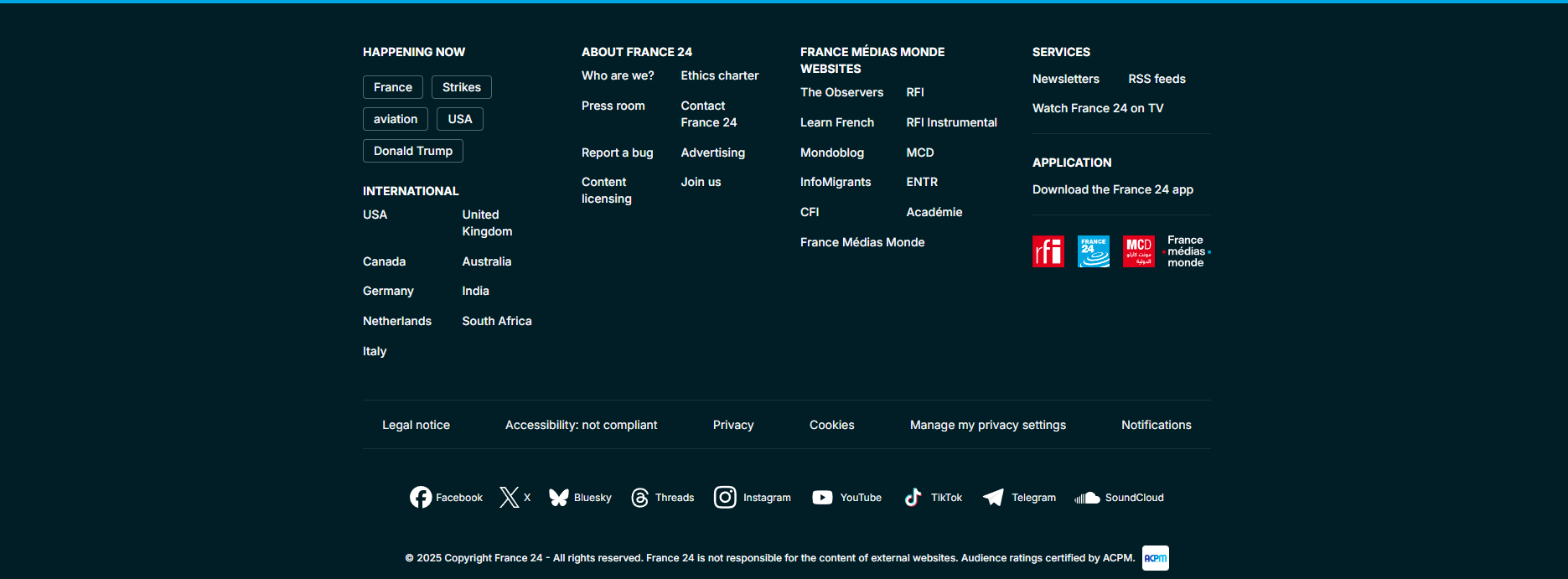Open the Content licensing link
This screenshot has width=1568, height=579.
[607, 190]
